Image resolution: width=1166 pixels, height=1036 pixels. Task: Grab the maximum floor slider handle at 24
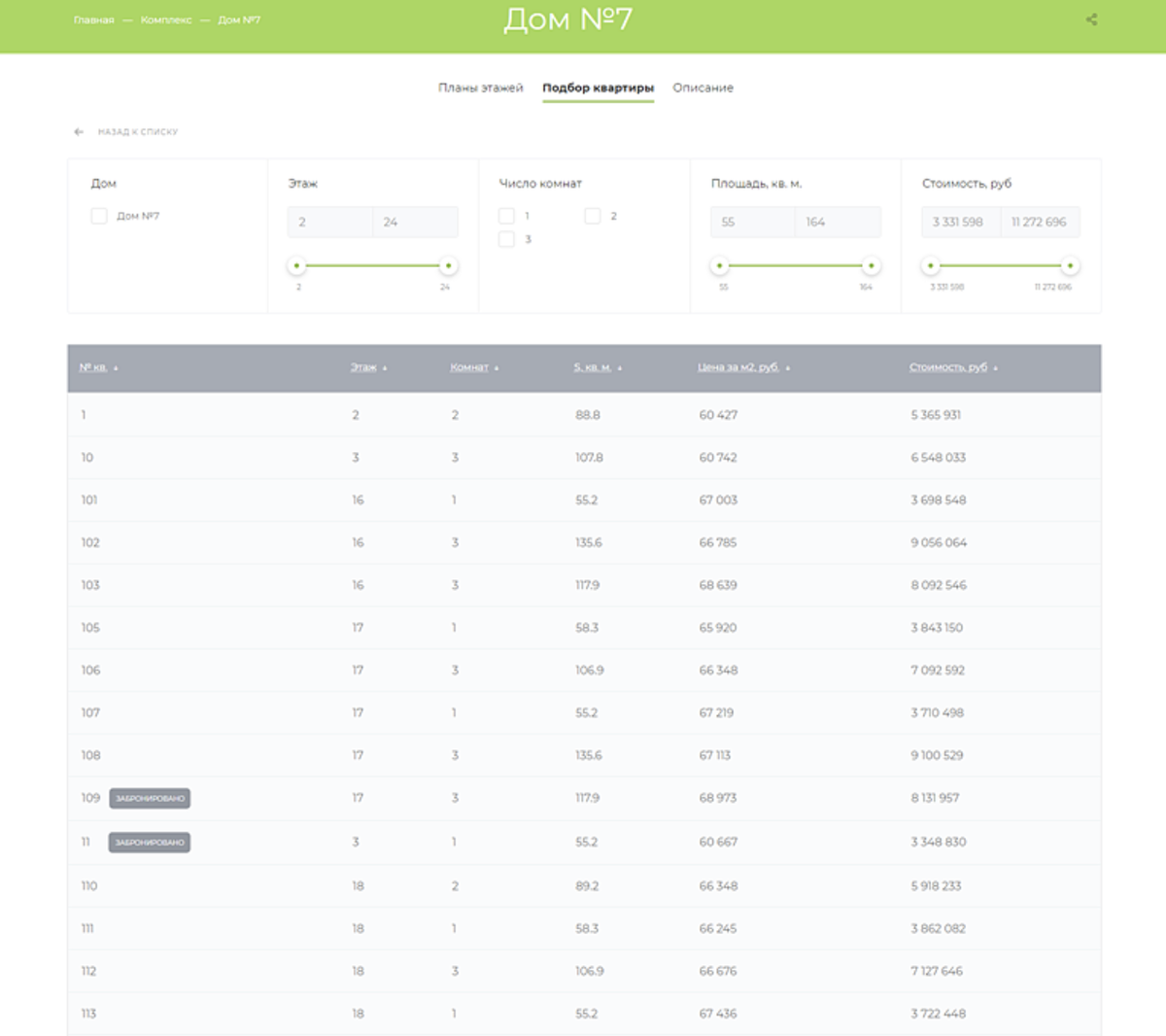tap(448, 265)
